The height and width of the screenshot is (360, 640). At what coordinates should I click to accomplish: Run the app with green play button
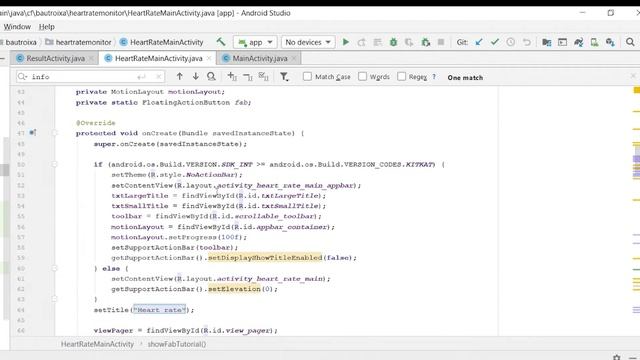point(346,42)
